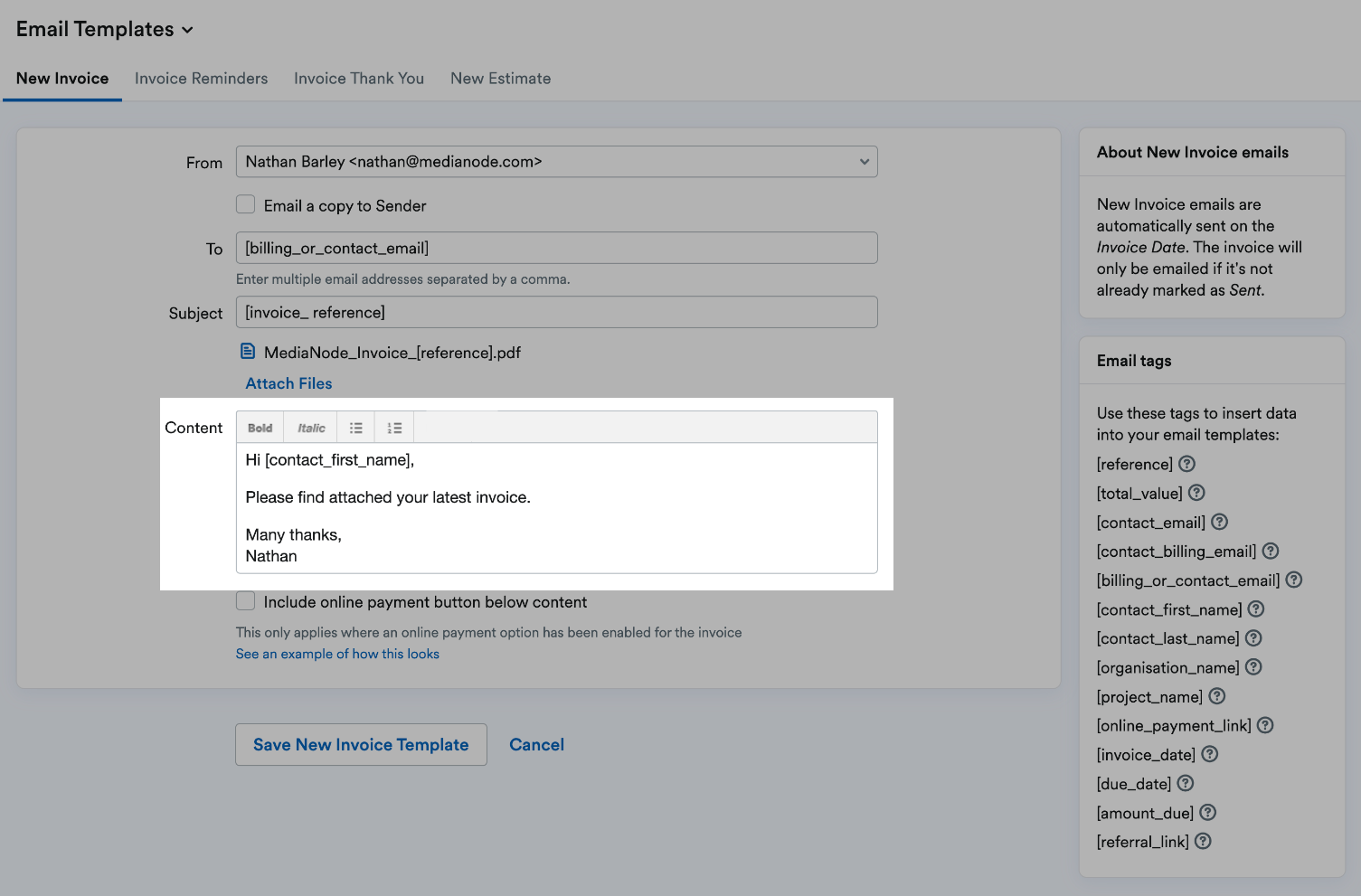The height and width of the screenshot is (896, 1361).
Task: Show help for [due_date] tag
Action: pos(1186,783)
